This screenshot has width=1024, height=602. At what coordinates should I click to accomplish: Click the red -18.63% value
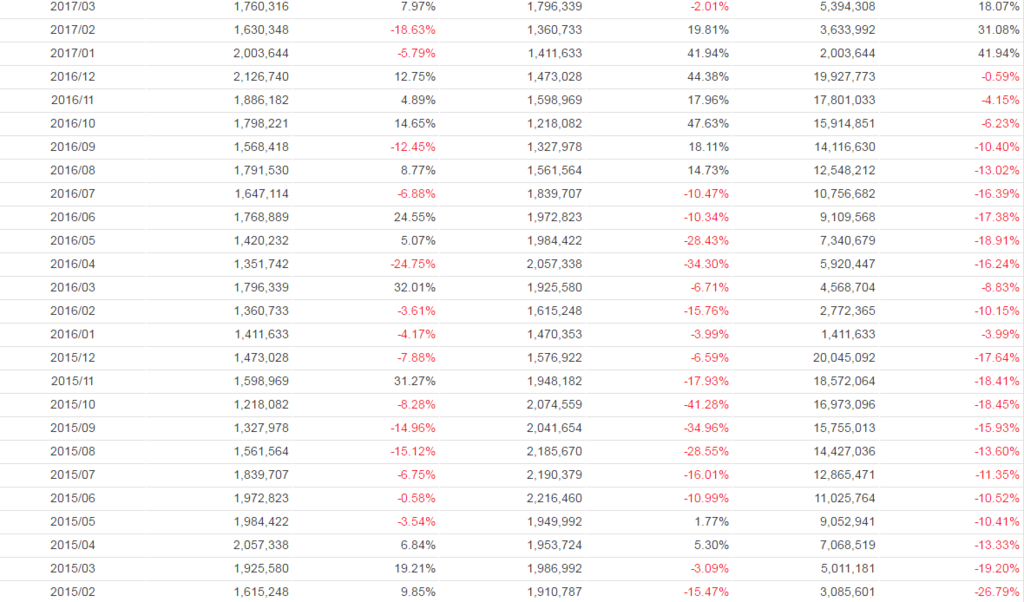412,30
